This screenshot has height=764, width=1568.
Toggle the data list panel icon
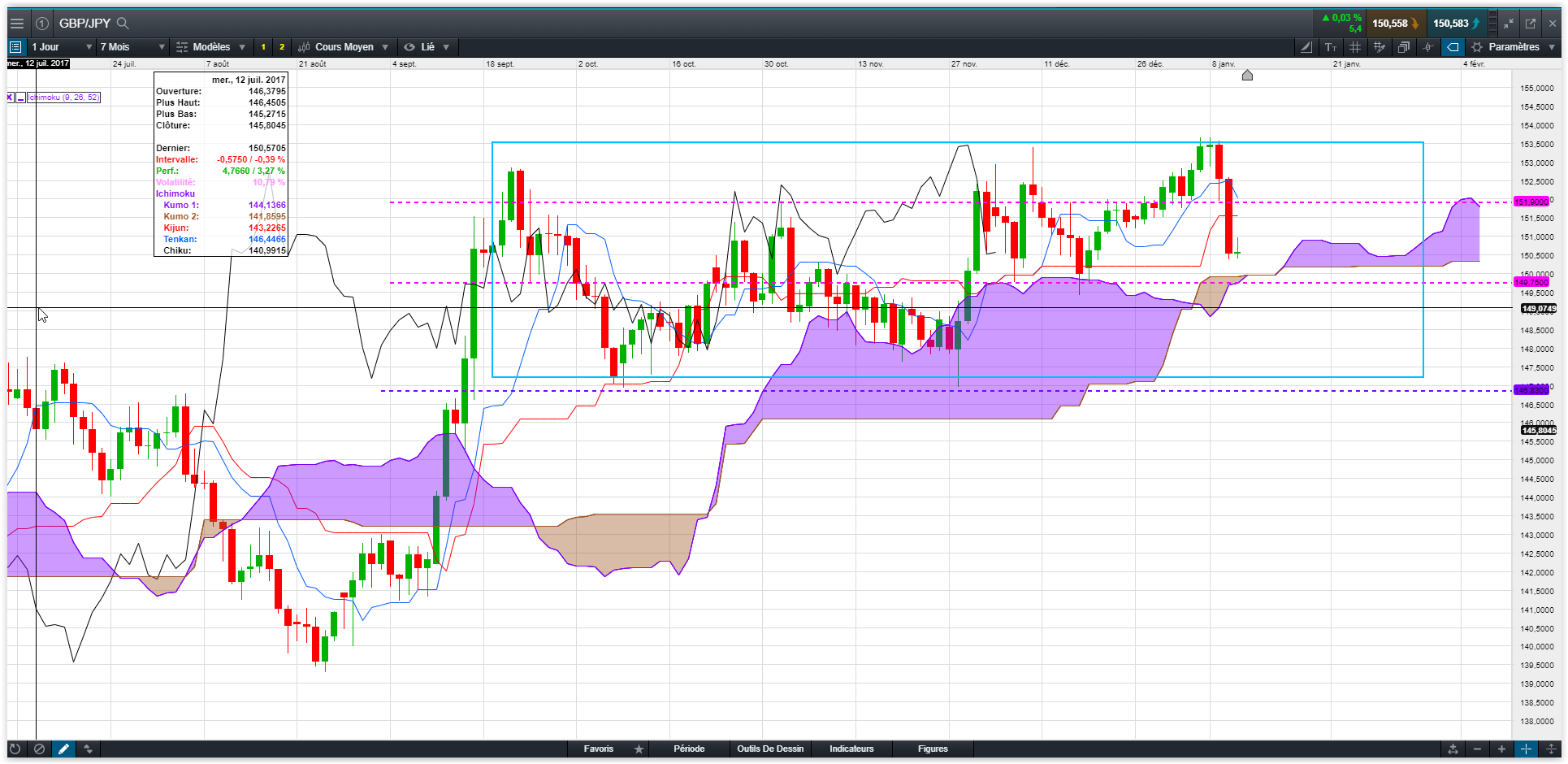click(x=15, y=47)
